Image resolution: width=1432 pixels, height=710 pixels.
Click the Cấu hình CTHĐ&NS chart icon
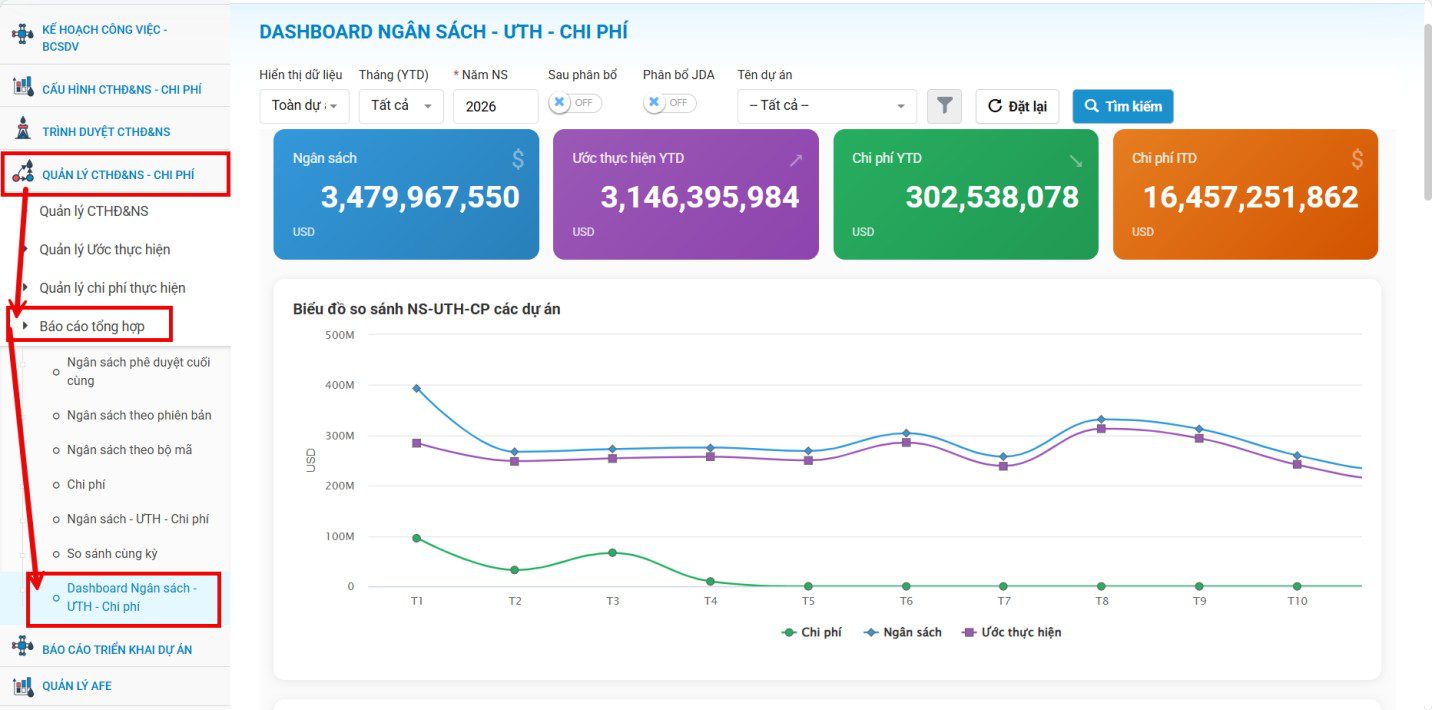coord(22,88)
